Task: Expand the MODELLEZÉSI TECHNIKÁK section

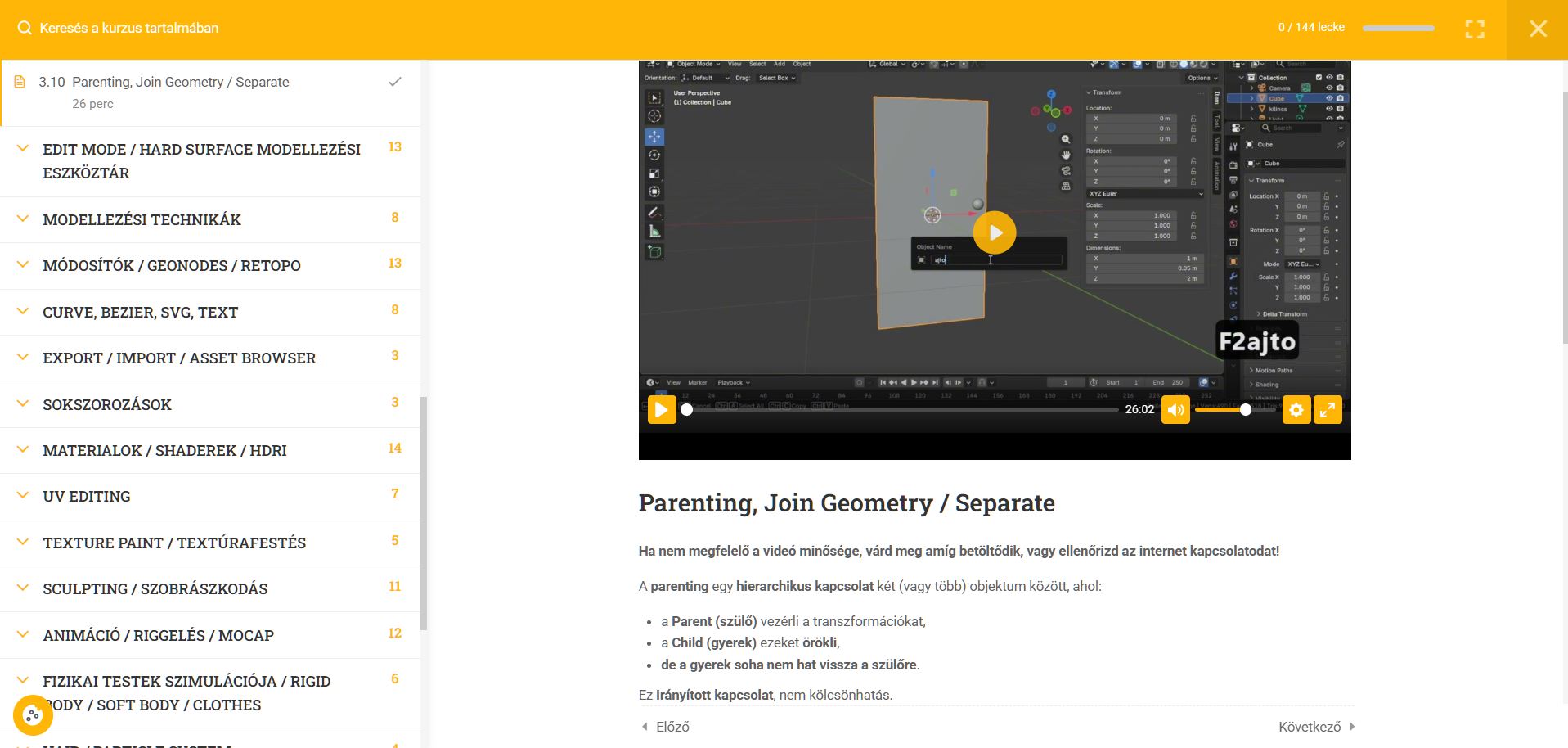Action: [x=142, y=219]
